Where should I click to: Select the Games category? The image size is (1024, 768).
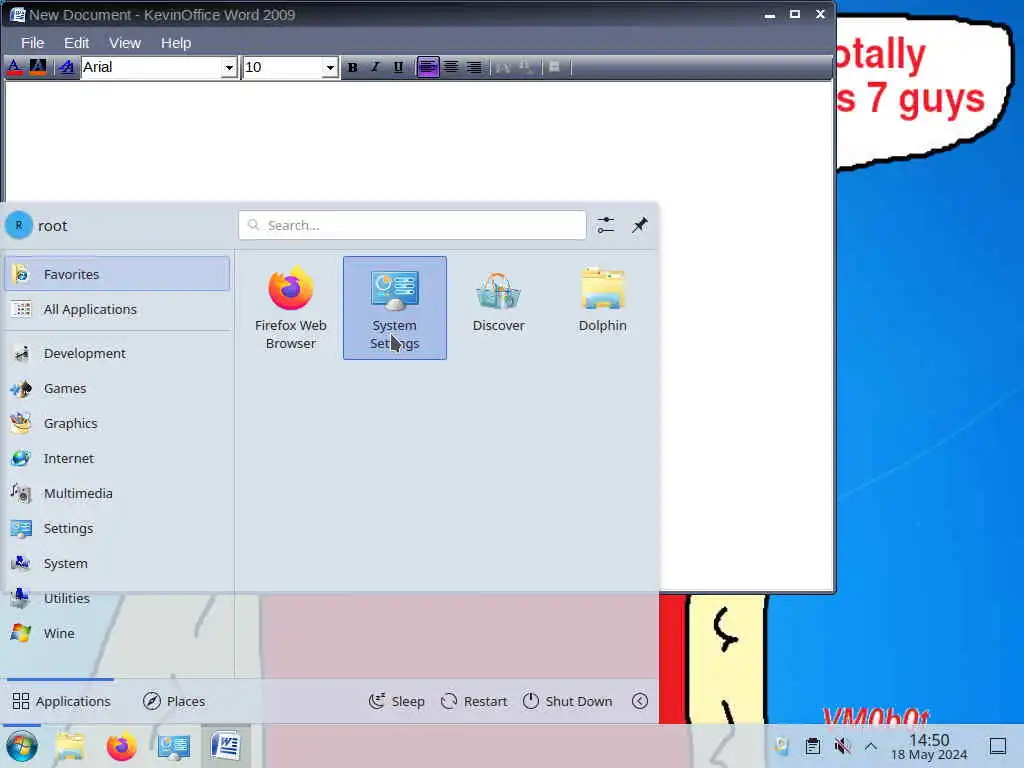click(118, 389)
